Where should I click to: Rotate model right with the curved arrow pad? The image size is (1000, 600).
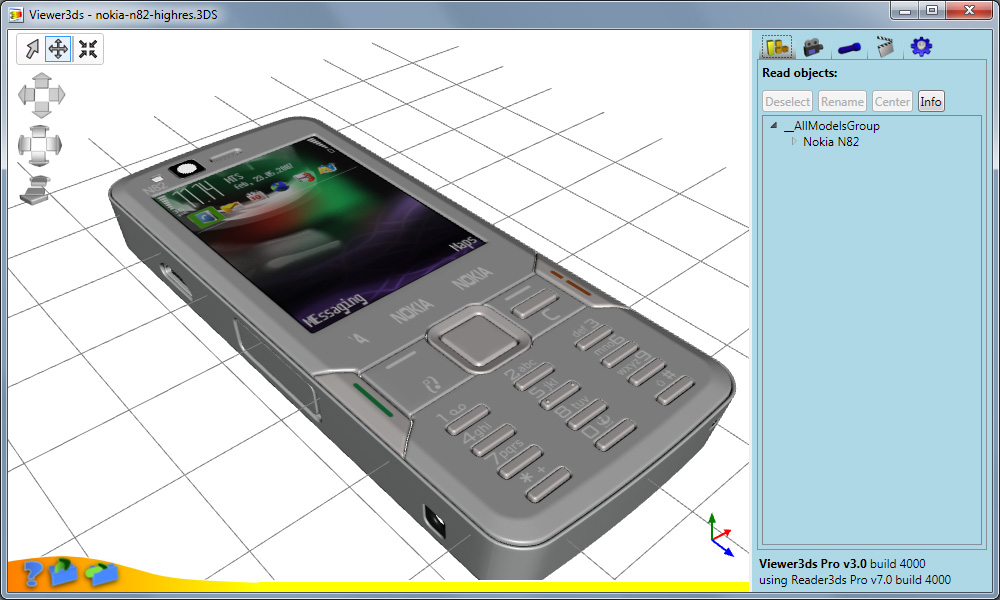pos(55,145)
